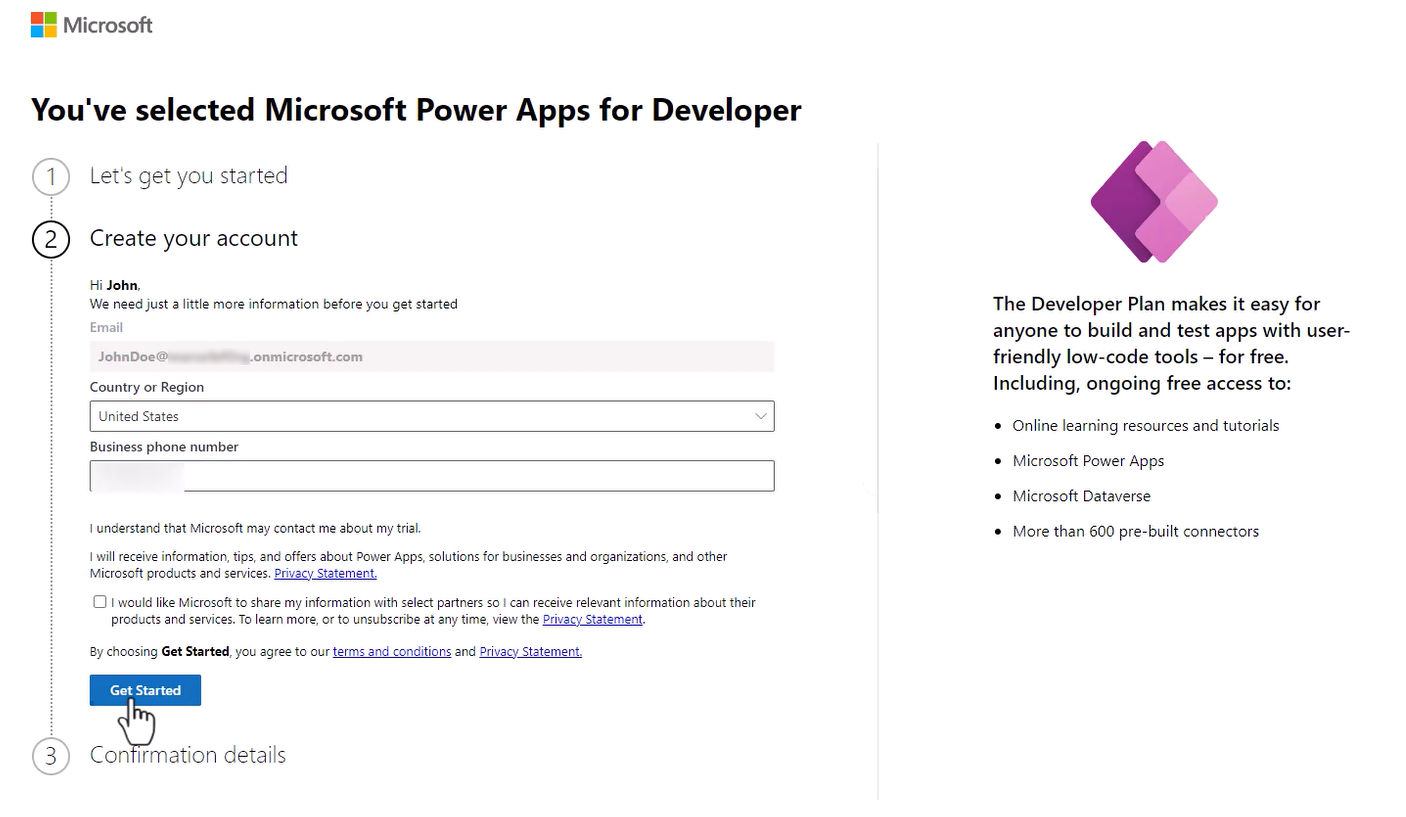
Task: Click the step 3 circle icon
Action: pyautogui.click(x=50, y=756)
